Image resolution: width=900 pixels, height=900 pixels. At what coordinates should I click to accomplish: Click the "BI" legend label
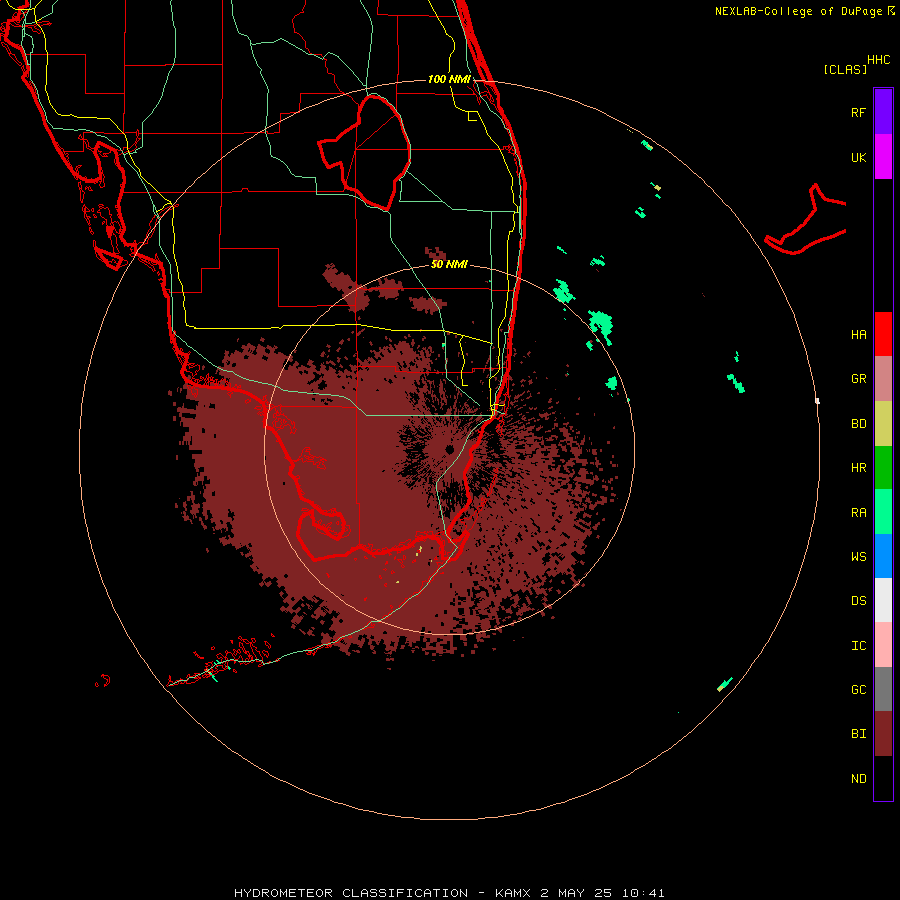tap(858, 734)
